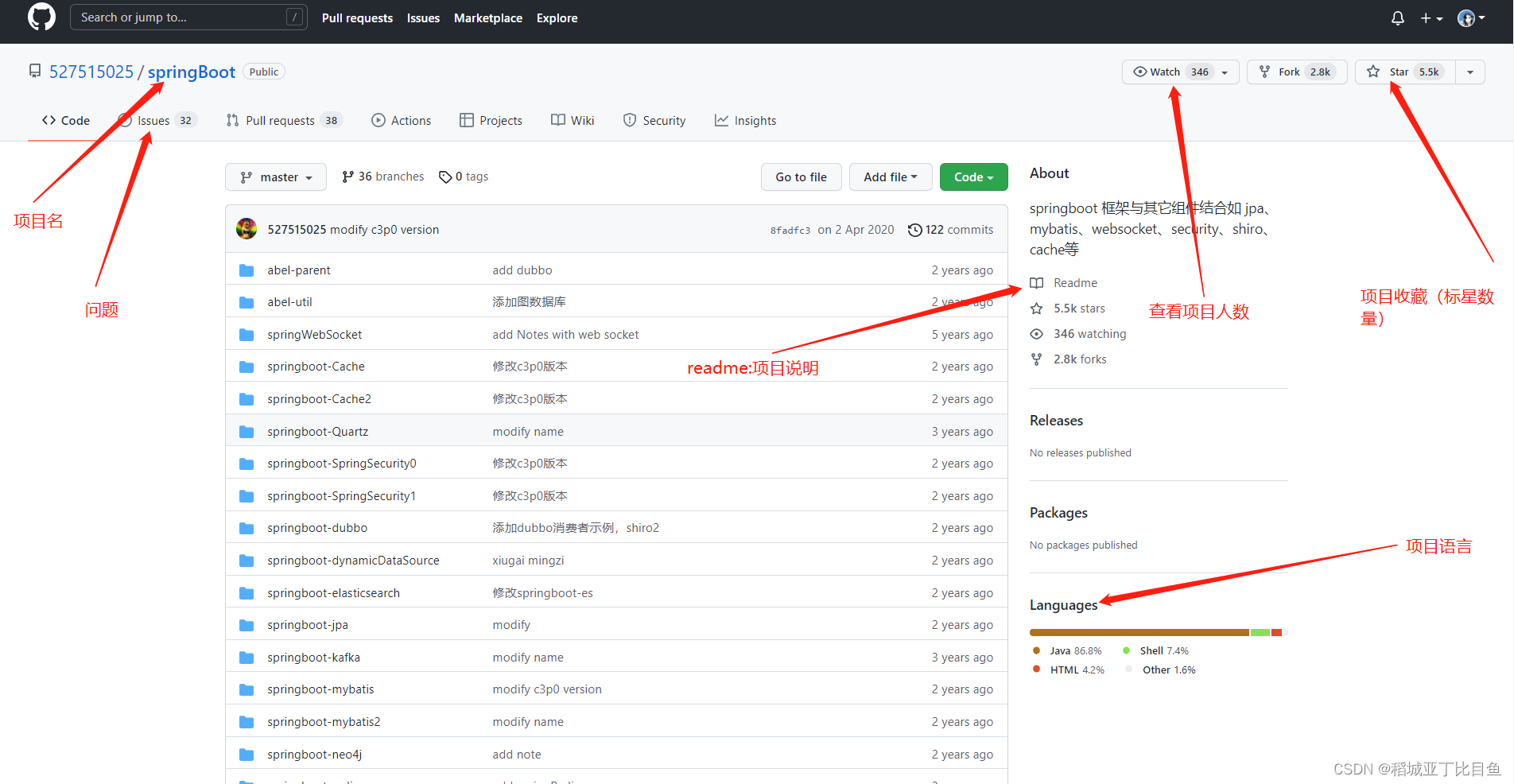Open Explore in top navigation
The image size is (1514, 784).
pos(557,18)
